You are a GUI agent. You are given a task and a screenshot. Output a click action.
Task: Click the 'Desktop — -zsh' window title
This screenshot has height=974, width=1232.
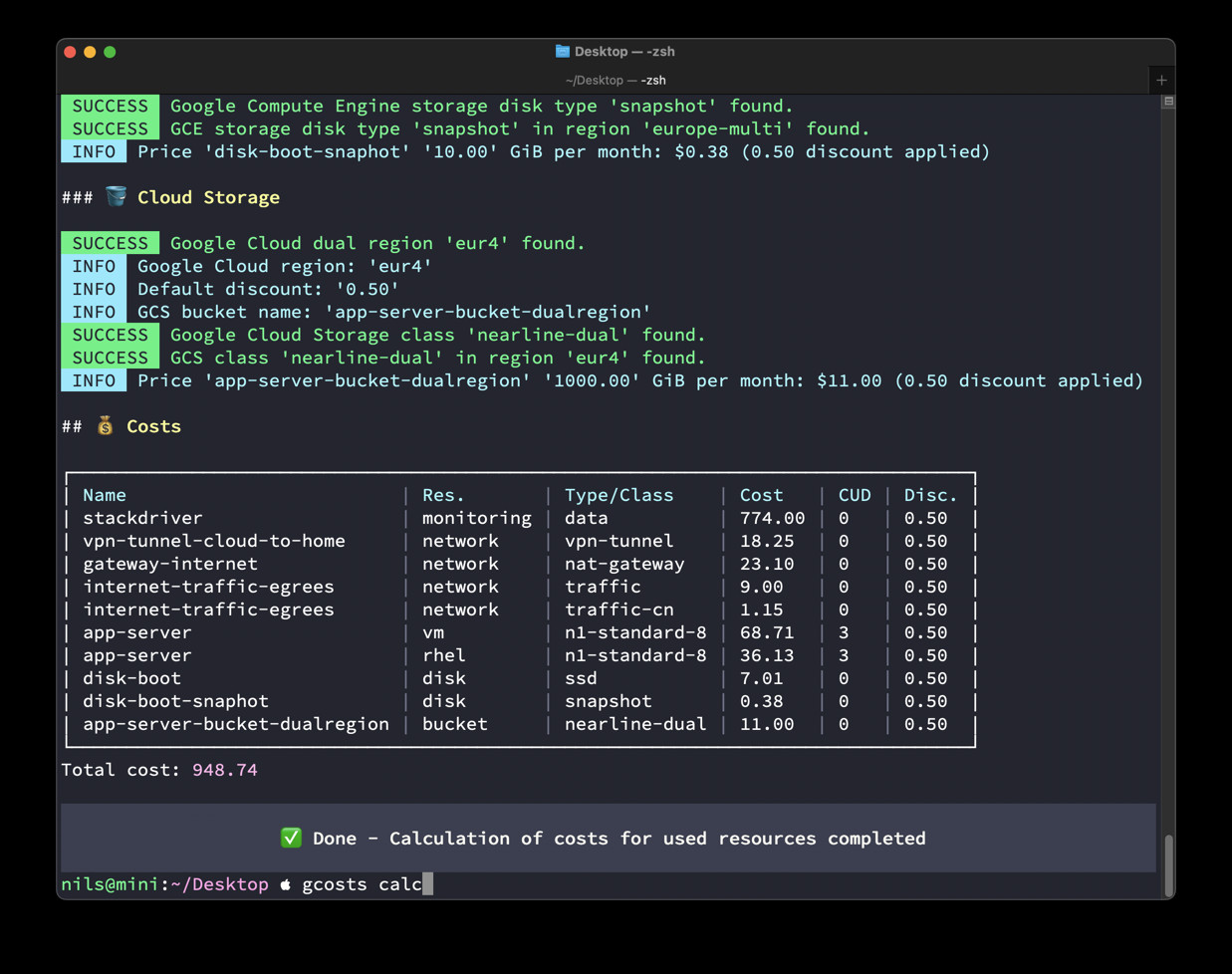pyautogui.click(x=624, y=51)
